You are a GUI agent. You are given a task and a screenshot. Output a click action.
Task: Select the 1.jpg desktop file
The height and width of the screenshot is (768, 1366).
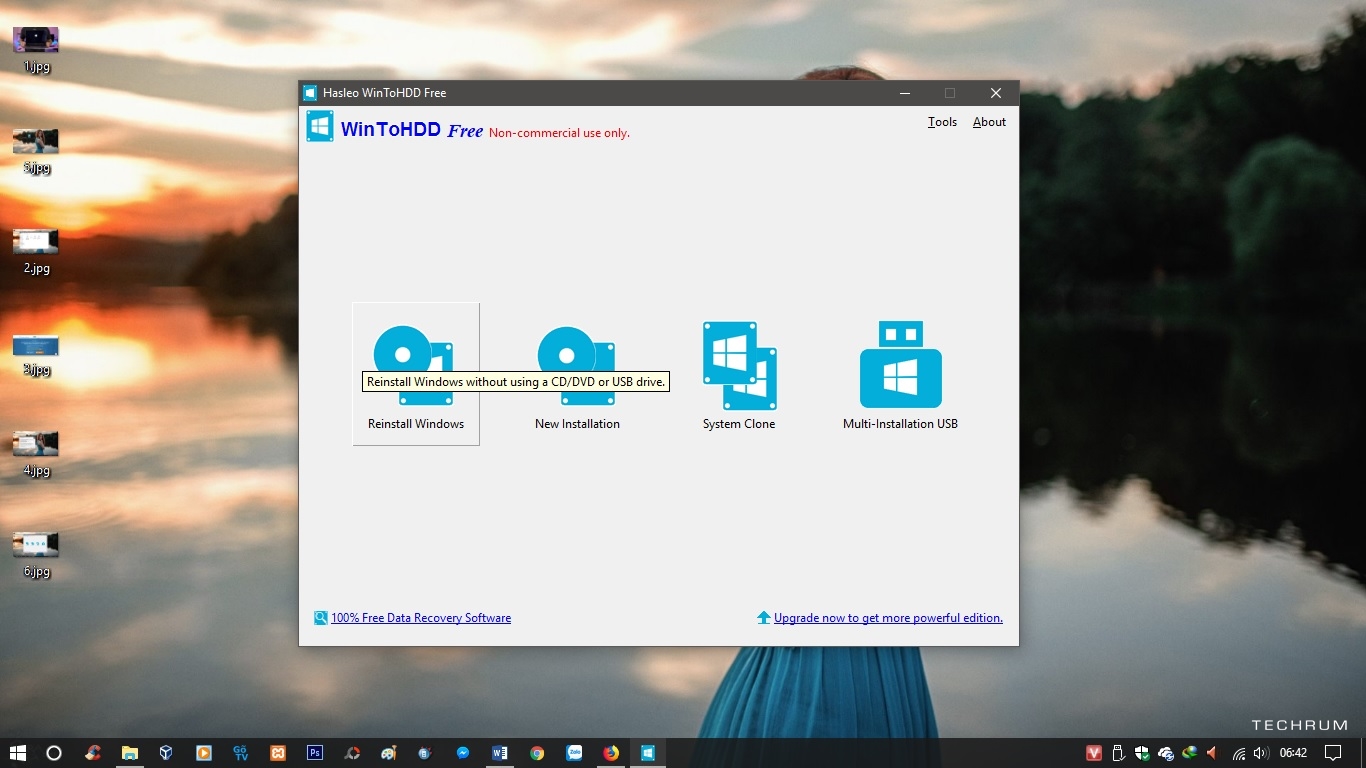tap(36, 50)
